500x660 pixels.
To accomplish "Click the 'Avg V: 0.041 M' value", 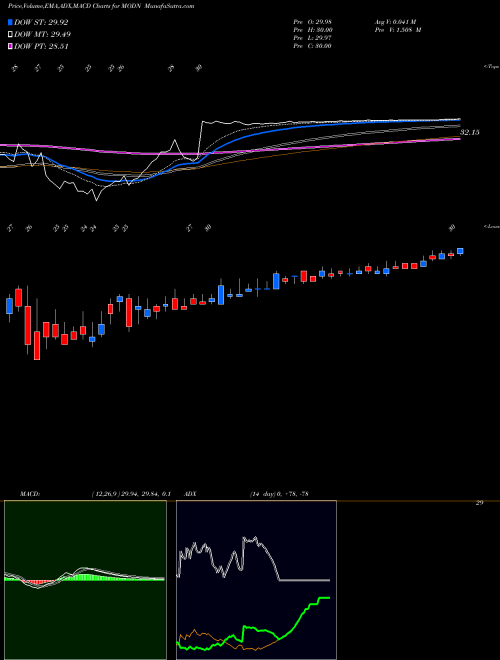I will [x=395, y=22].
